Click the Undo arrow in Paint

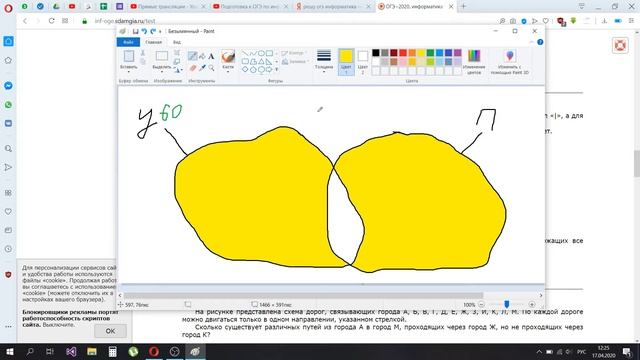(144, 31)
